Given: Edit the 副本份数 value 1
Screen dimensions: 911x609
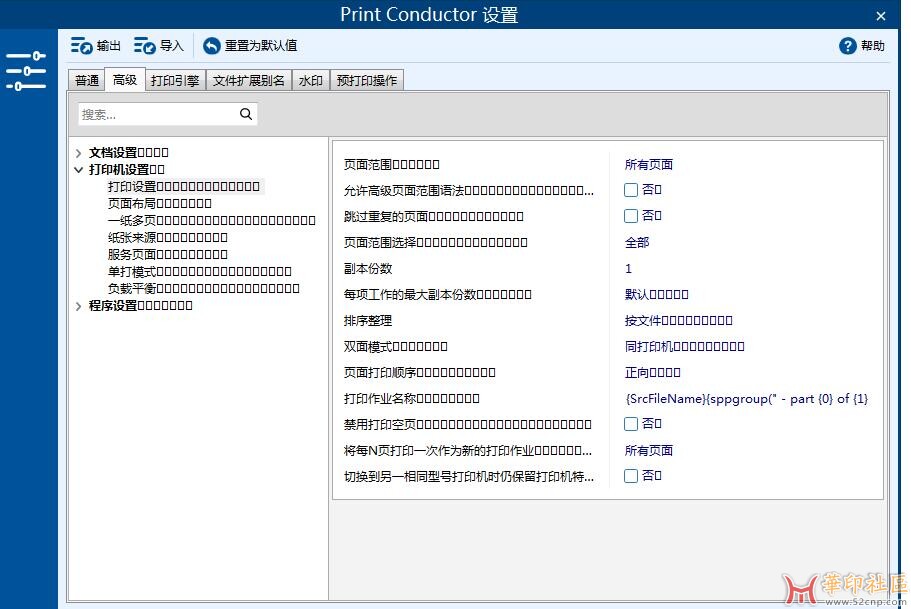Looking at the screenshot, I should pos(628,268).
